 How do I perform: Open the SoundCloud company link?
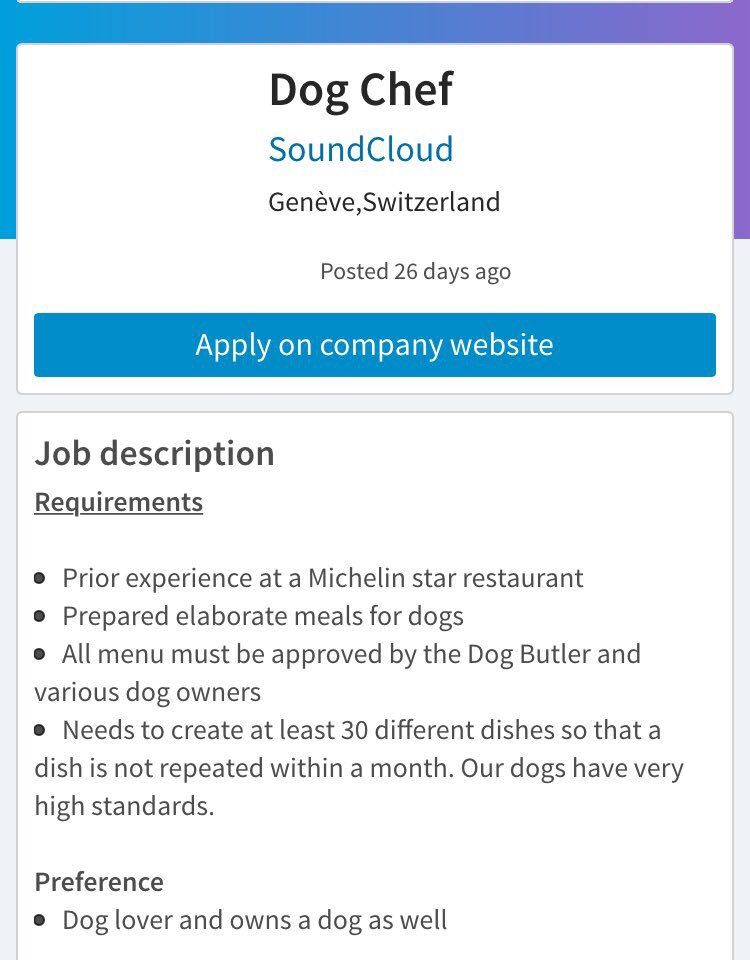pyautogui.click(x=361, y=149)
